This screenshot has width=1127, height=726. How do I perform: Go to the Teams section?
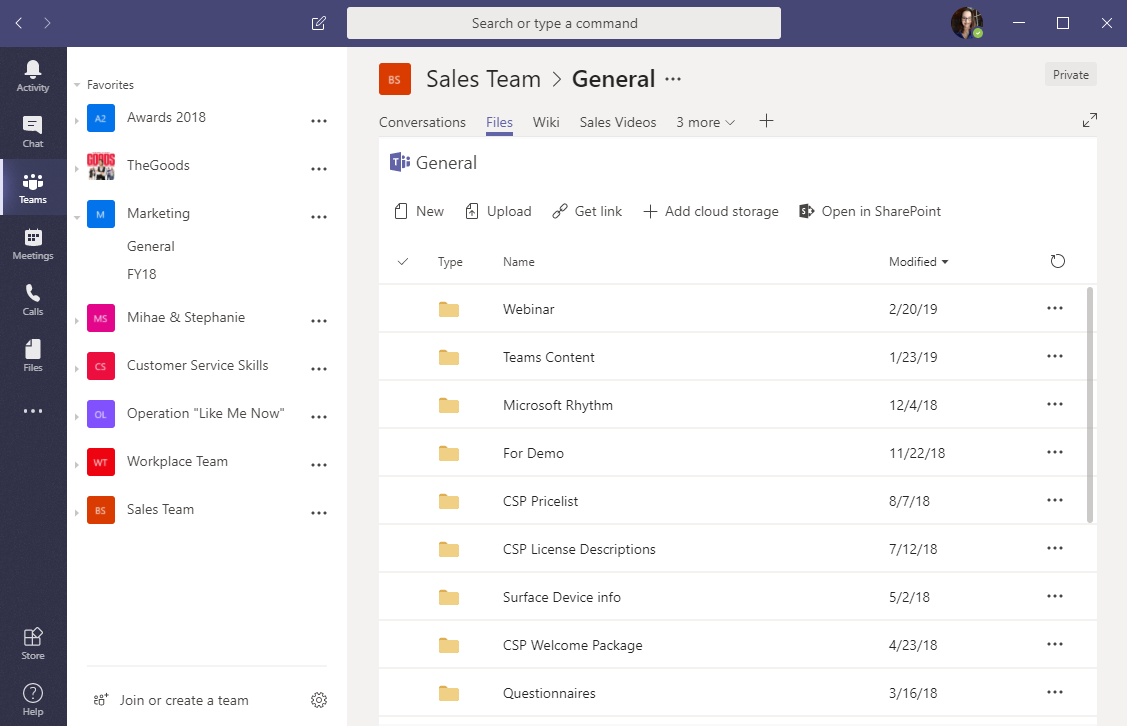click(33, 187)
